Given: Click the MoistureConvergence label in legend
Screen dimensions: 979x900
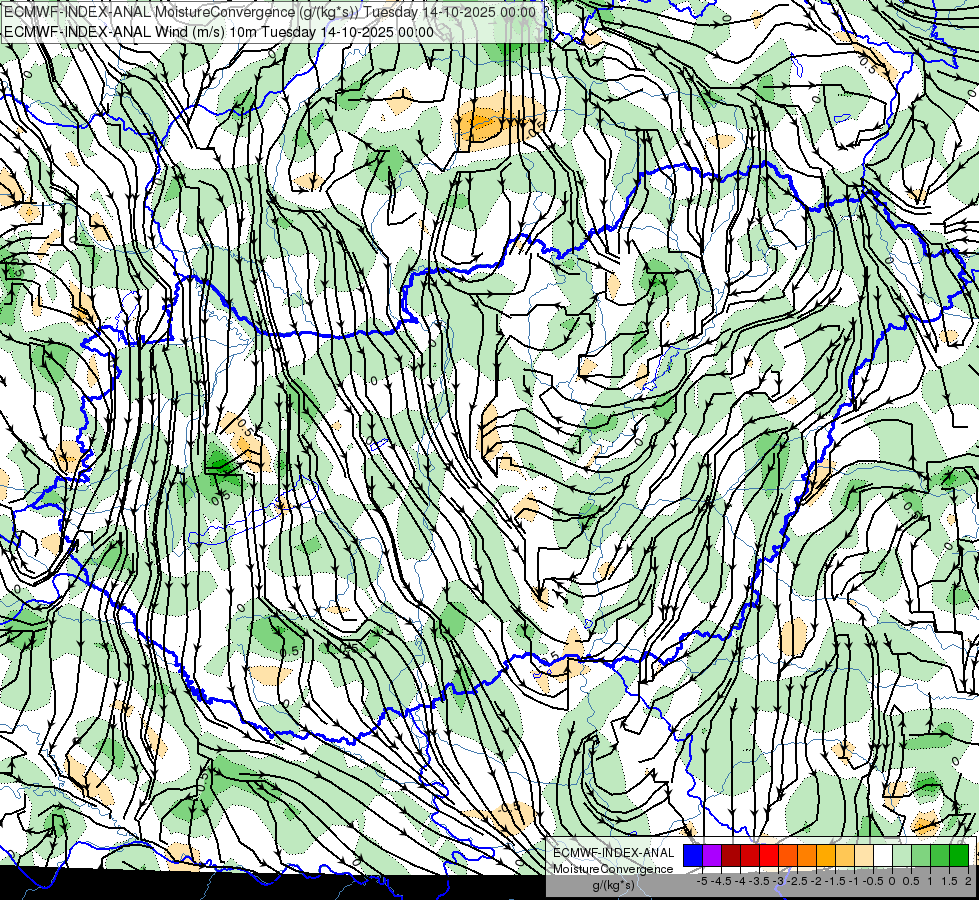Looking at the screenshot, I should 613,869.
